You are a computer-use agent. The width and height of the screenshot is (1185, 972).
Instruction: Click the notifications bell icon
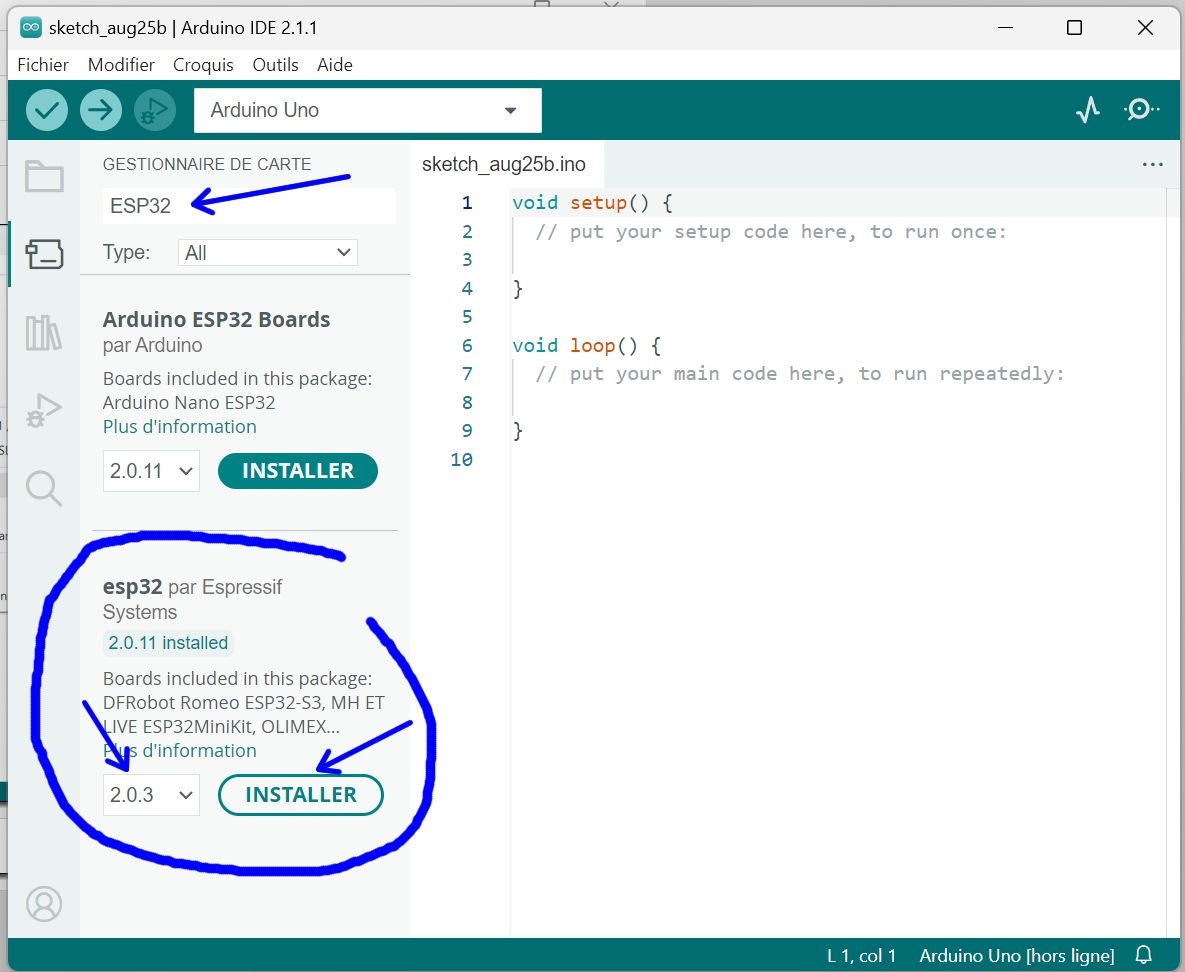click(1143, 955)
